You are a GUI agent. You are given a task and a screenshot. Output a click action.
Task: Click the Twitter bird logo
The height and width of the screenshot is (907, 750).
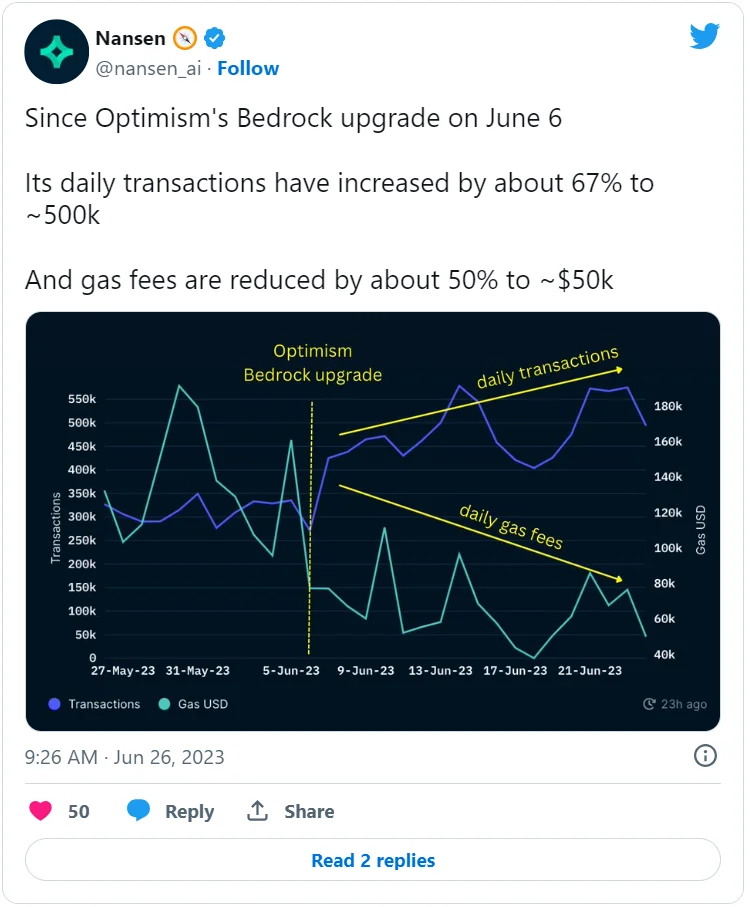[x=705, y=36]
